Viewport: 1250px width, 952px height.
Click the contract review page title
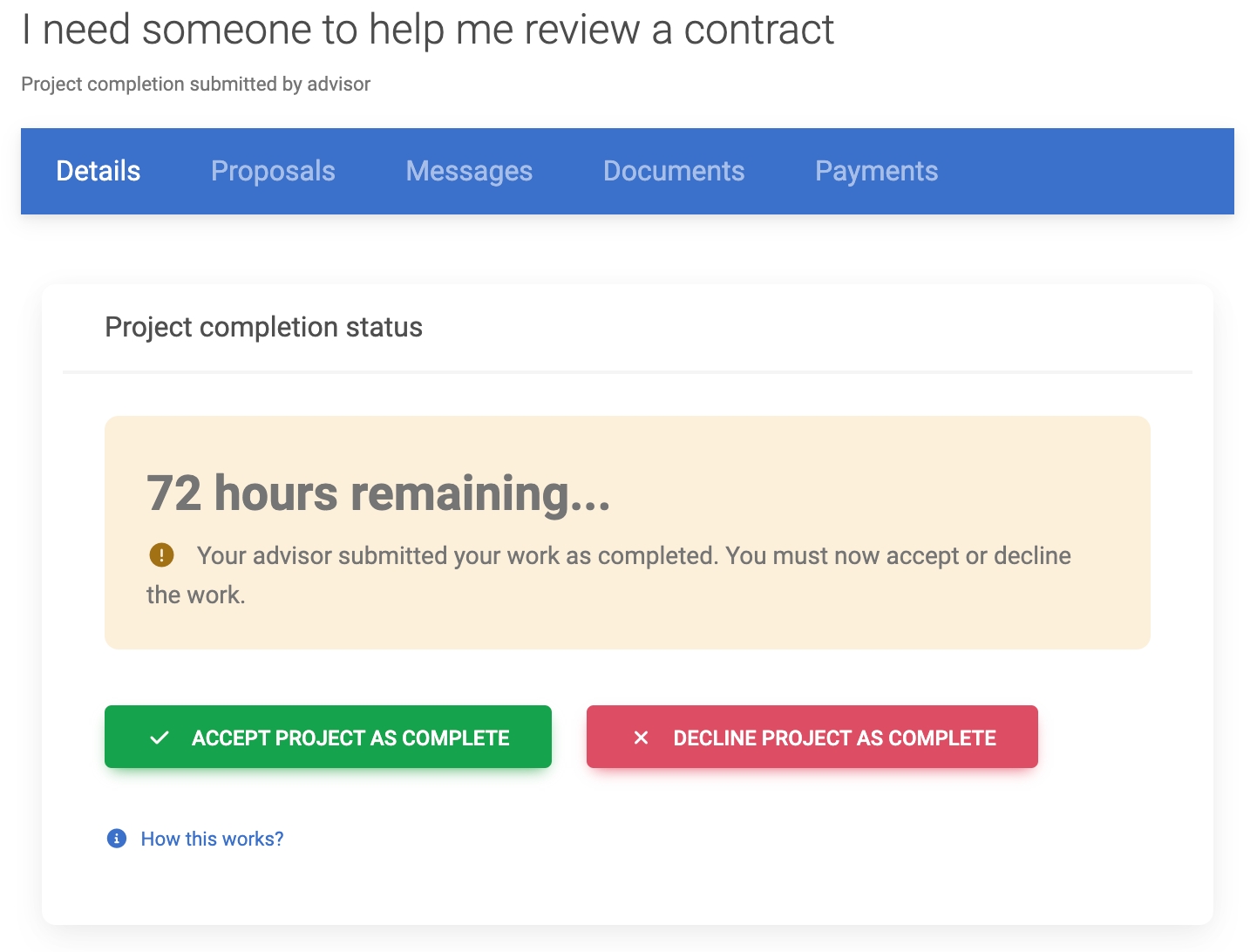click(427, 30)
